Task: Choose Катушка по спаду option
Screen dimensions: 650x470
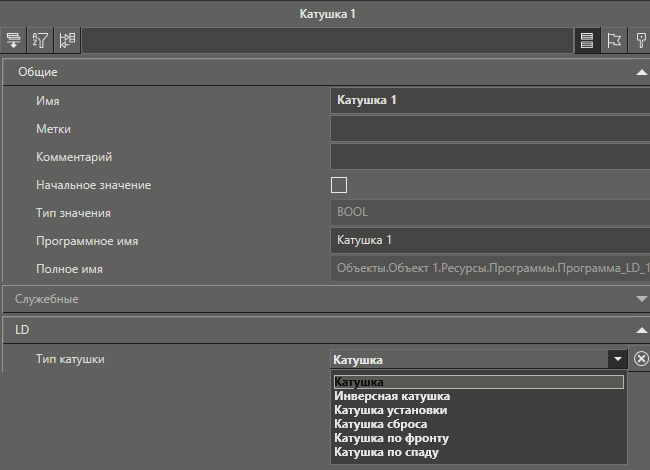Action: point(386,452)
